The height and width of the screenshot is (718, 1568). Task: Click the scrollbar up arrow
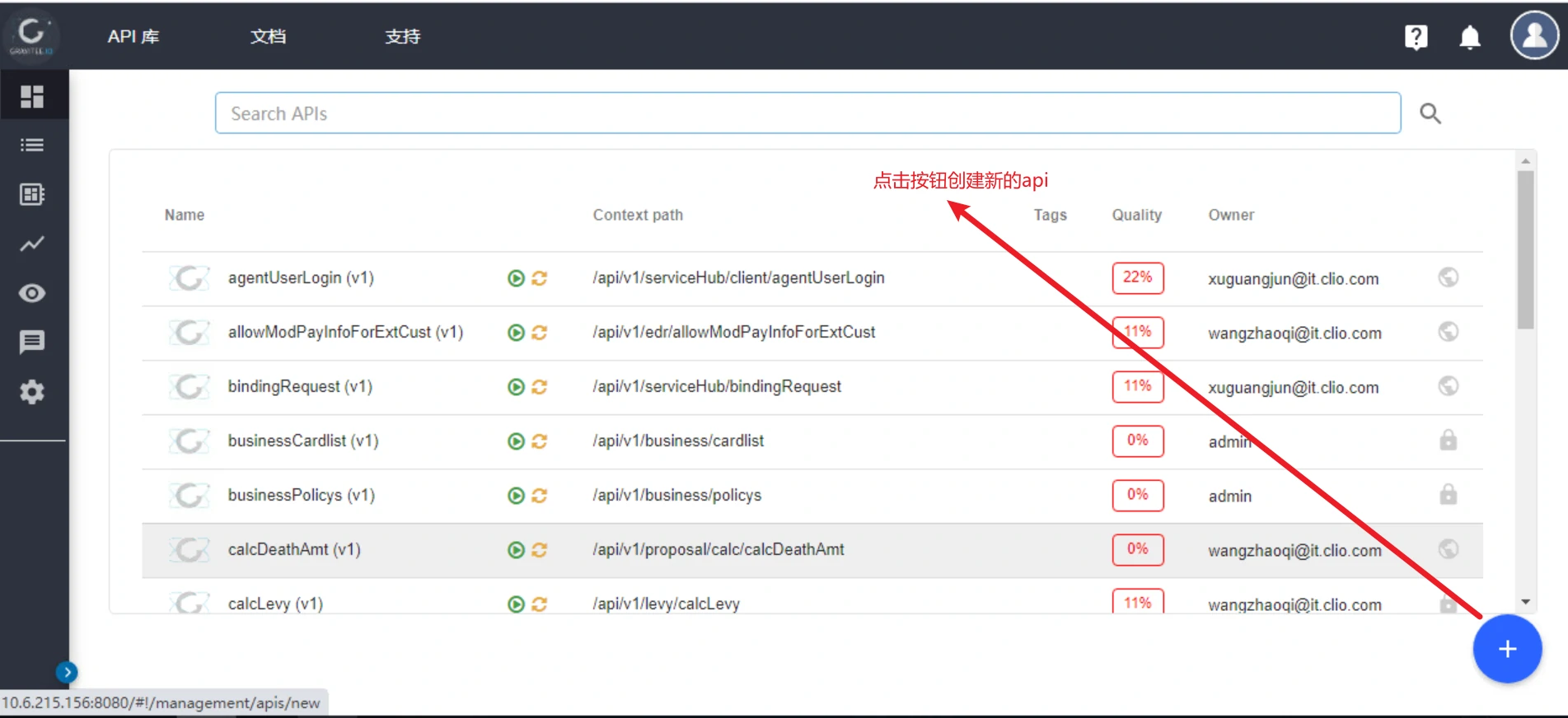click(x=1525, y=161)
